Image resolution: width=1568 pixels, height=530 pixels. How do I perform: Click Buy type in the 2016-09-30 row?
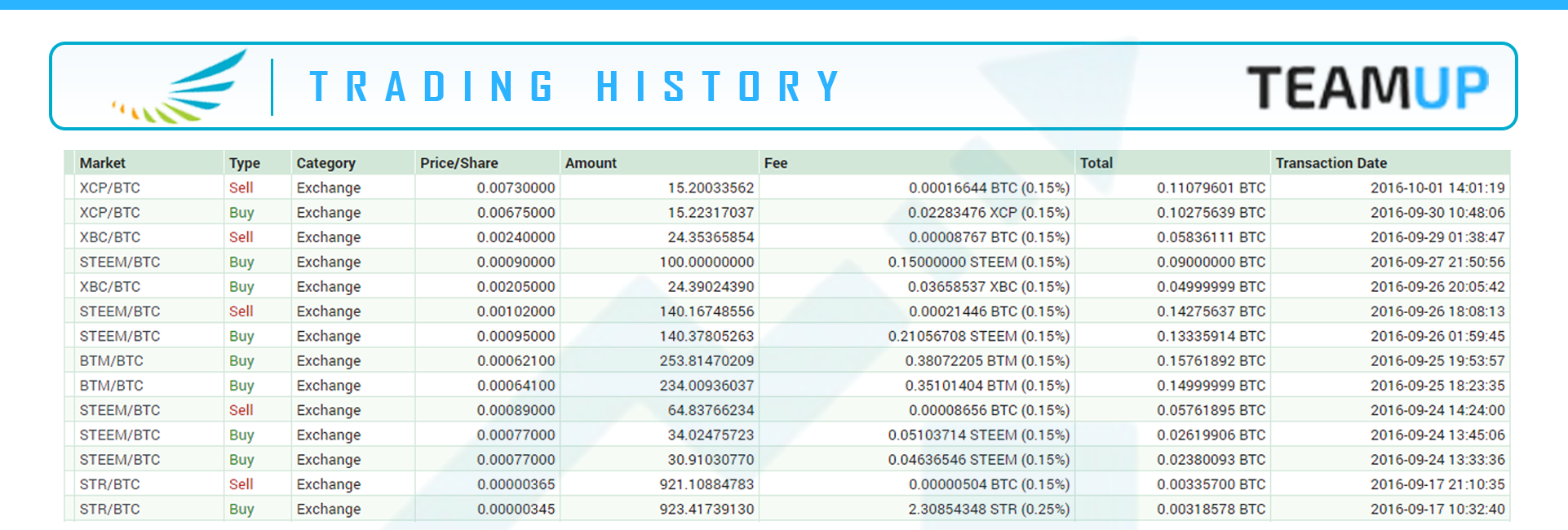[x=241, y=213]
